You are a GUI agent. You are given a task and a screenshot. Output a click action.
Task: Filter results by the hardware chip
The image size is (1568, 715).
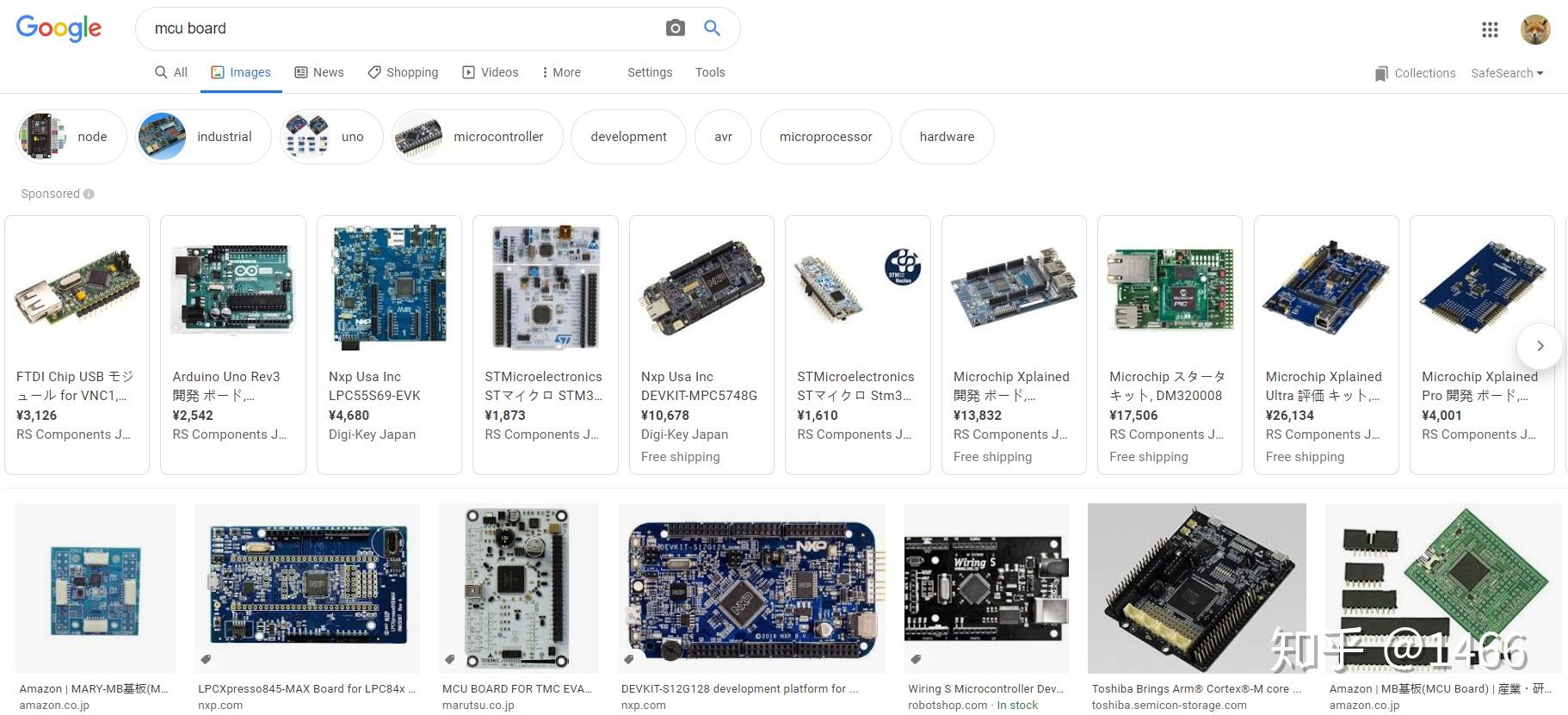click(x=947, y=137)
